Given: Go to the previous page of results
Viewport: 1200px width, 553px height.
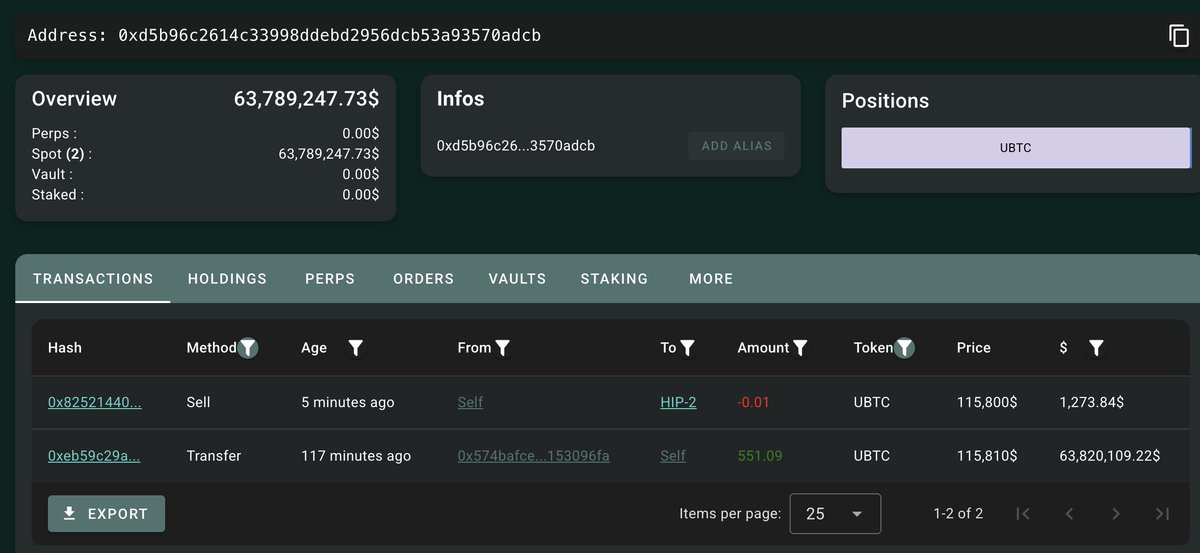Looking at the screenshot, I should [x=1069, y=514].
